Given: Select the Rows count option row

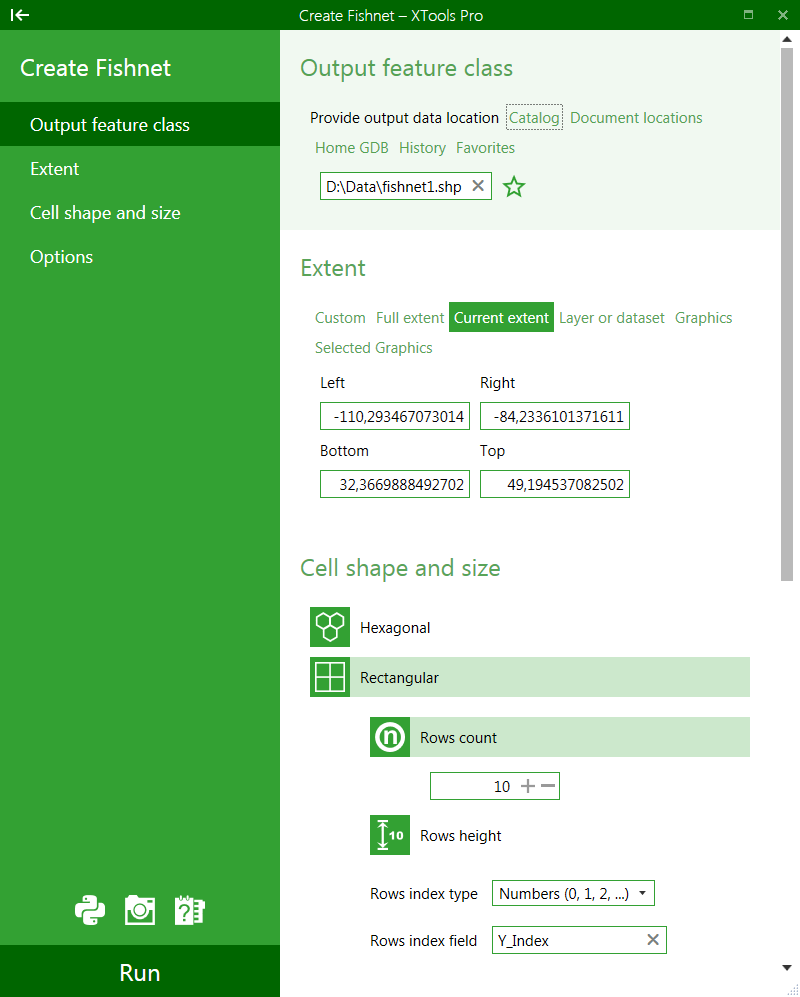Looking at the screenshot, I should click(560, 737).
